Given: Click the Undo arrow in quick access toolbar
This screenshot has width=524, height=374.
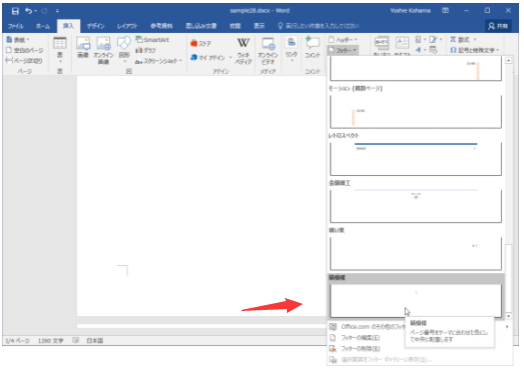Looking at the screenshot, I should pyautogui.click(x=28, y=11).
